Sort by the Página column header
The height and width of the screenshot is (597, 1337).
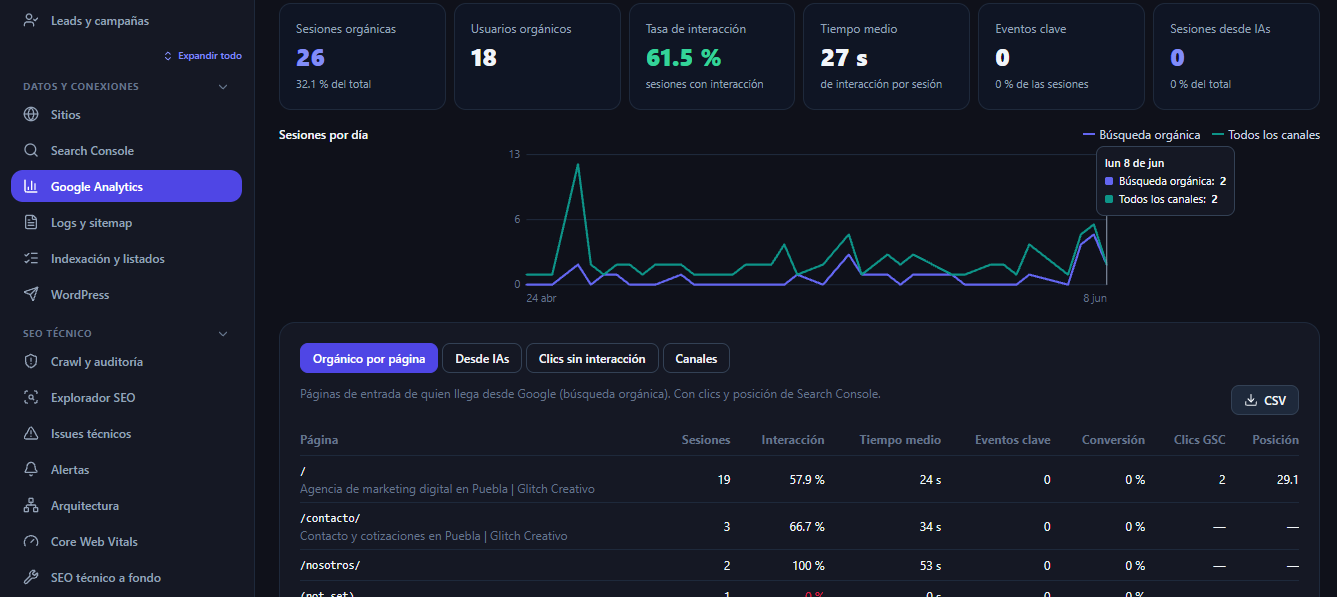coord(319,439)
